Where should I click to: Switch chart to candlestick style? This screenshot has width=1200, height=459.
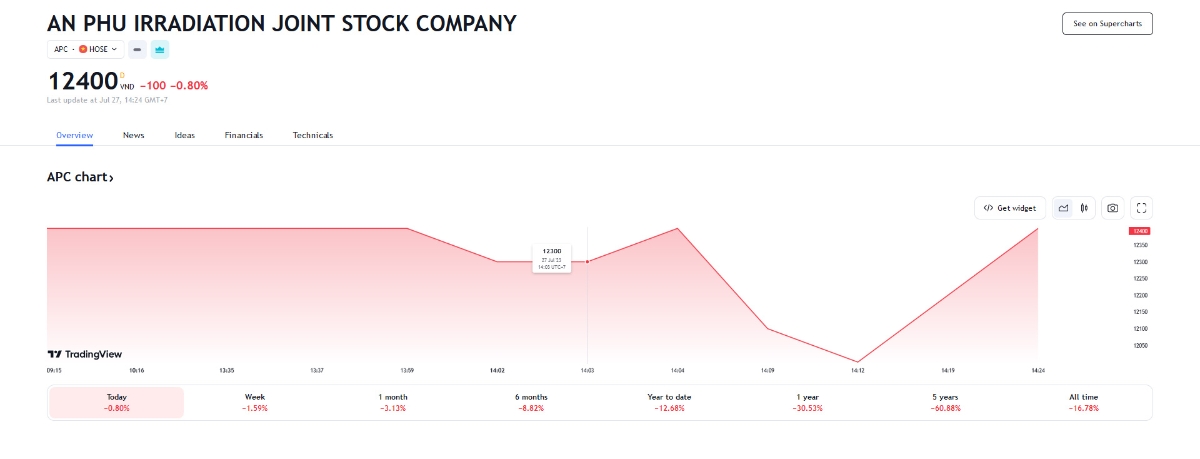pos(1084,208)
